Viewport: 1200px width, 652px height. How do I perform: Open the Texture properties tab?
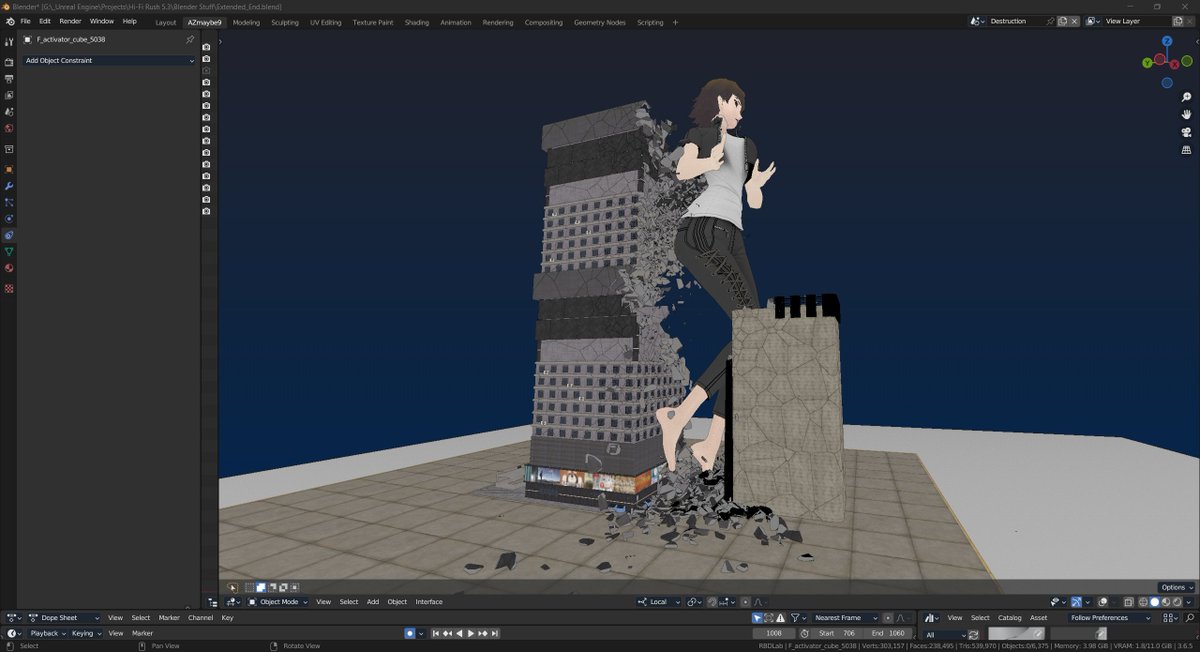tap(9, 288)
